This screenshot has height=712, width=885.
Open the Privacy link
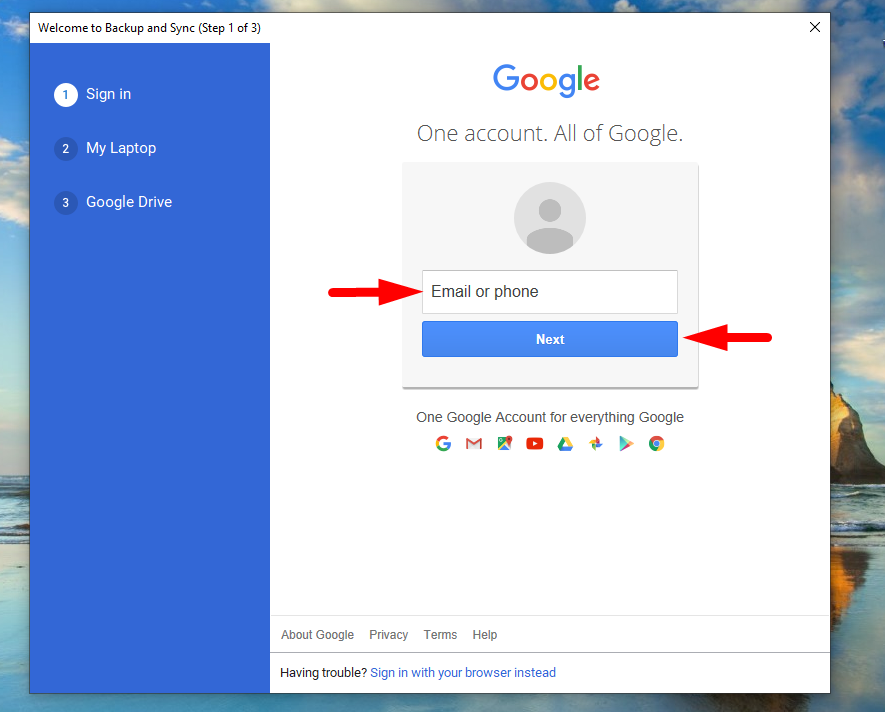click(x=388, y=635)
